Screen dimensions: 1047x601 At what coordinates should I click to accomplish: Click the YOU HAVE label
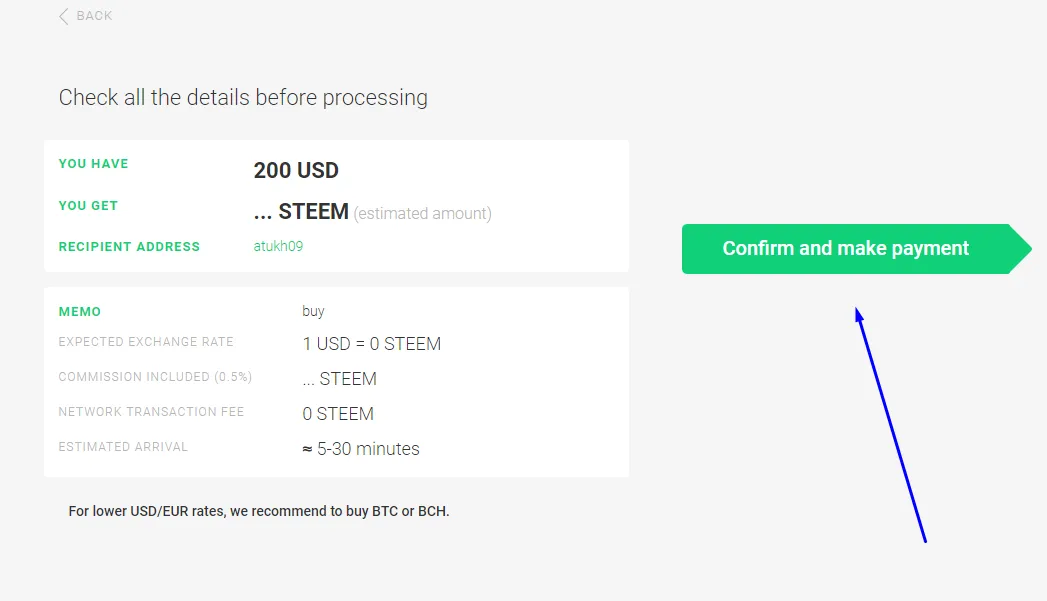[93, 164]
